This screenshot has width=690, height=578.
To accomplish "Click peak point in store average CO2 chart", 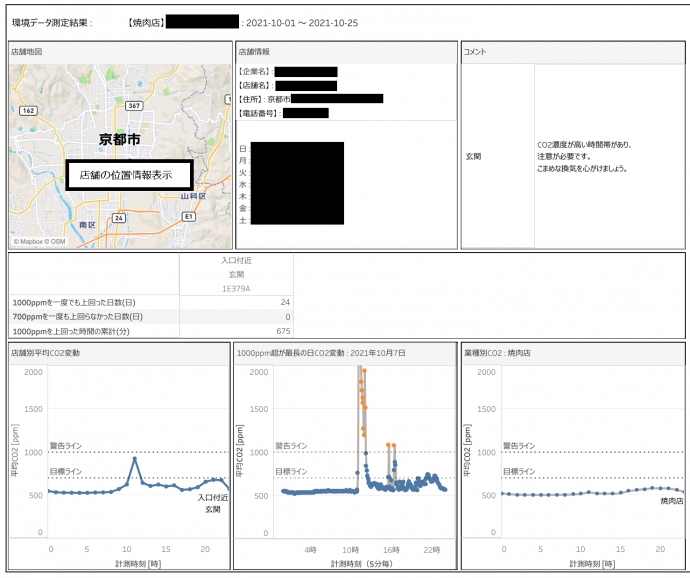I will point(135,459).
